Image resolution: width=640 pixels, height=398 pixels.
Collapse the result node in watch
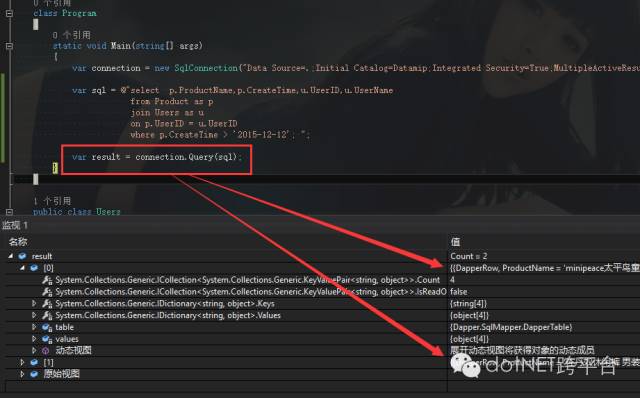[x=11, y=256]
